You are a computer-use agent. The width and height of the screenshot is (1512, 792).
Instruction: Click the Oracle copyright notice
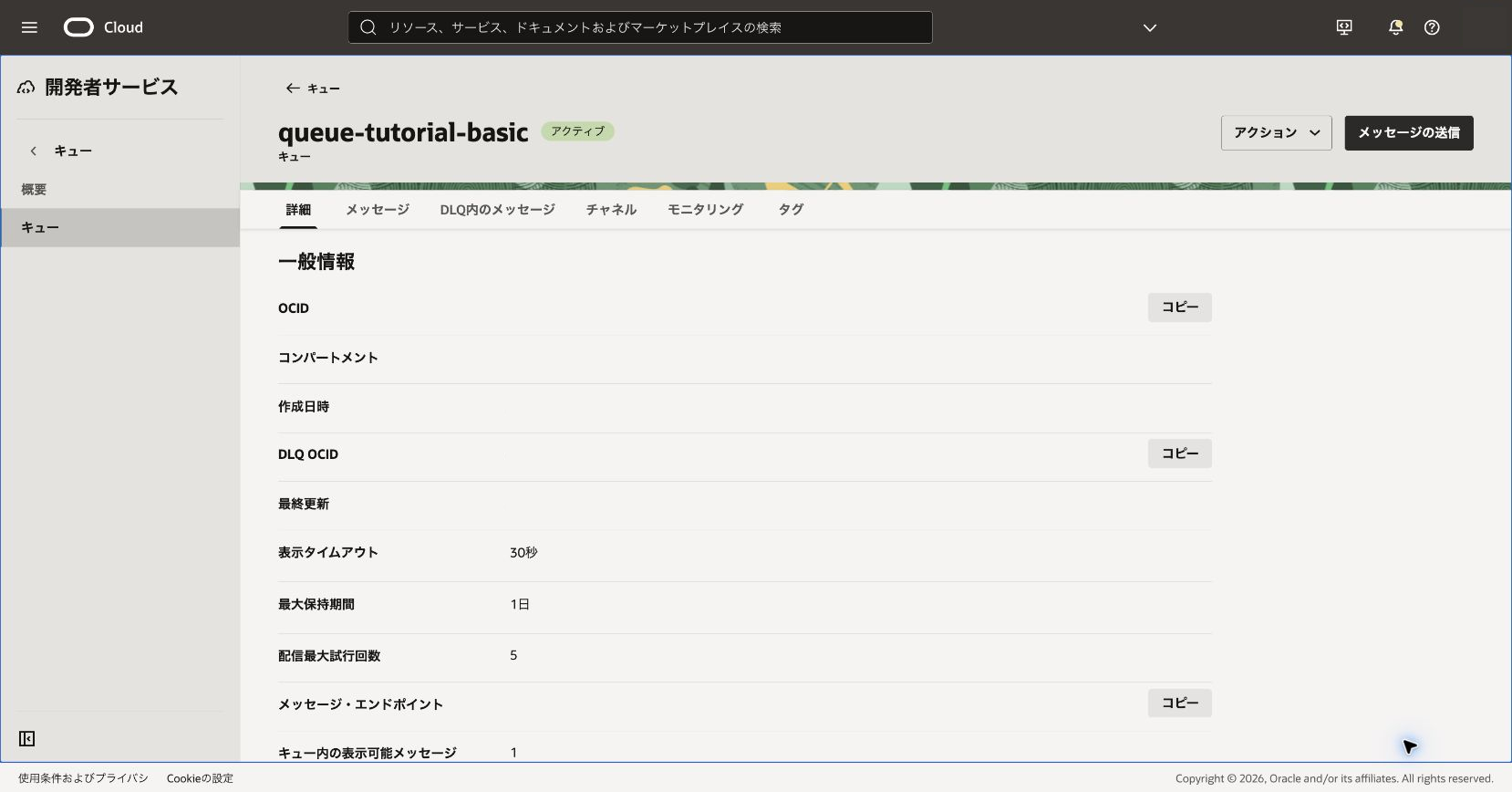point(1334,778)
